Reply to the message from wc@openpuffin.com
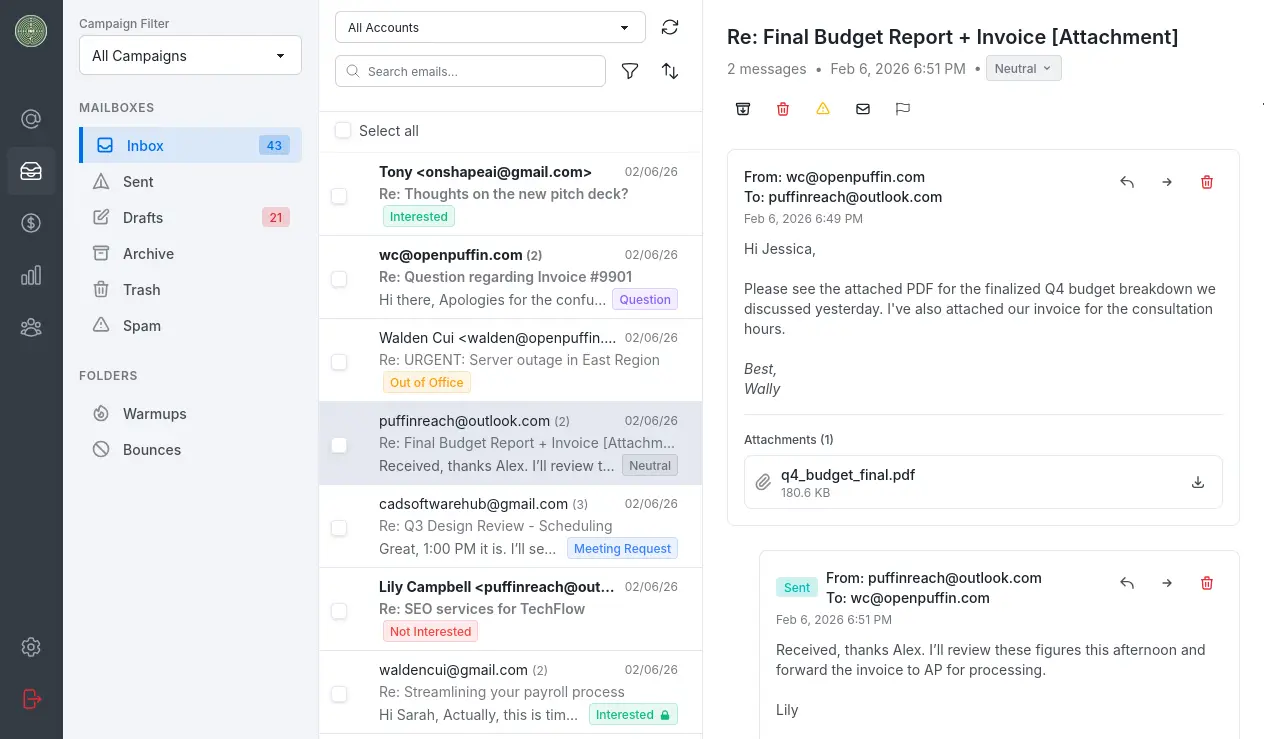1264x739 pixels. [x=1127, y=182]
